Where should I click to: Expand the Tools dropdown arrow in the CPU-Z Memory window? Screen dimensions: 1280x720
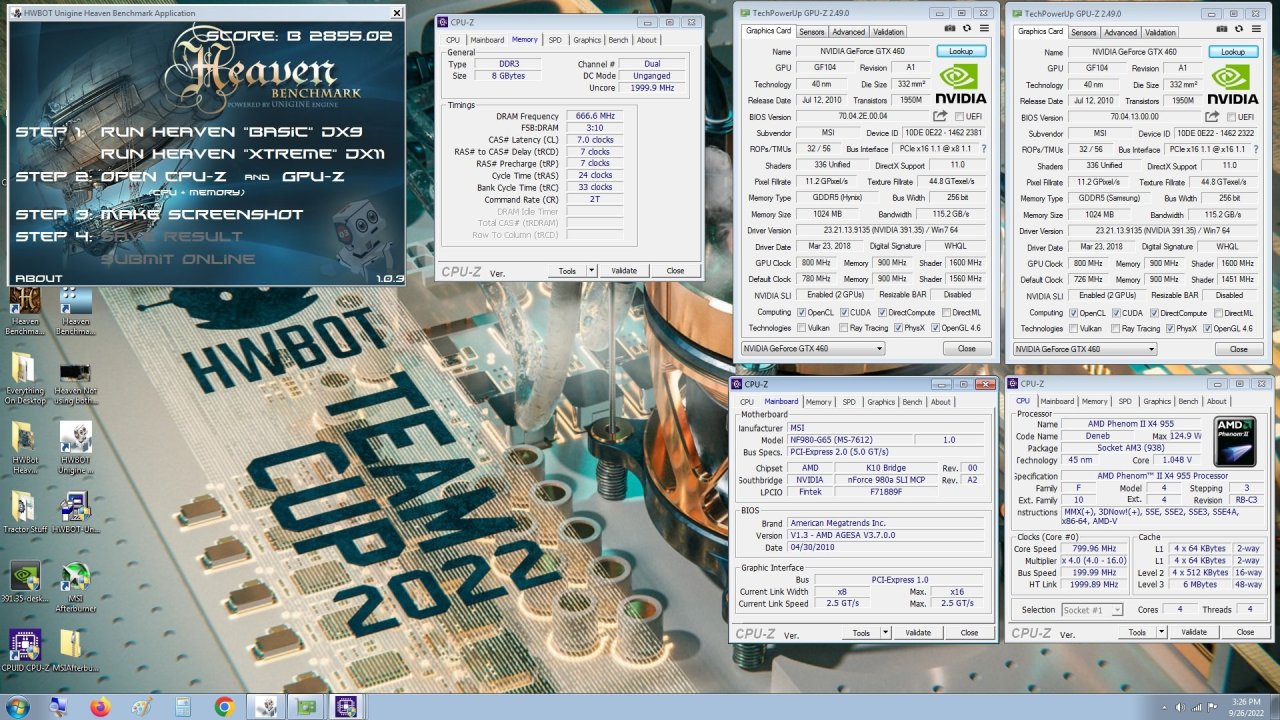click(x=591, y=271)
